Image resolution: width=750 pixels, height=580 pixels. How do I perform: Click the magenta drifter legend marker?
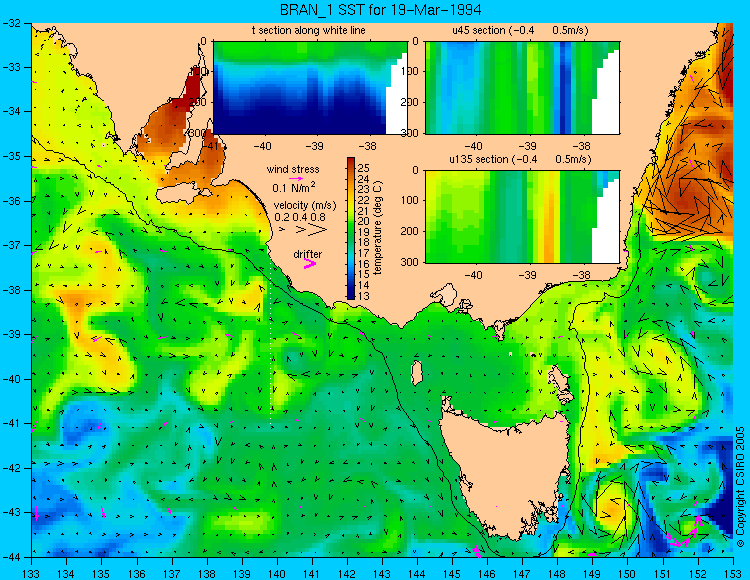(310, 263)
